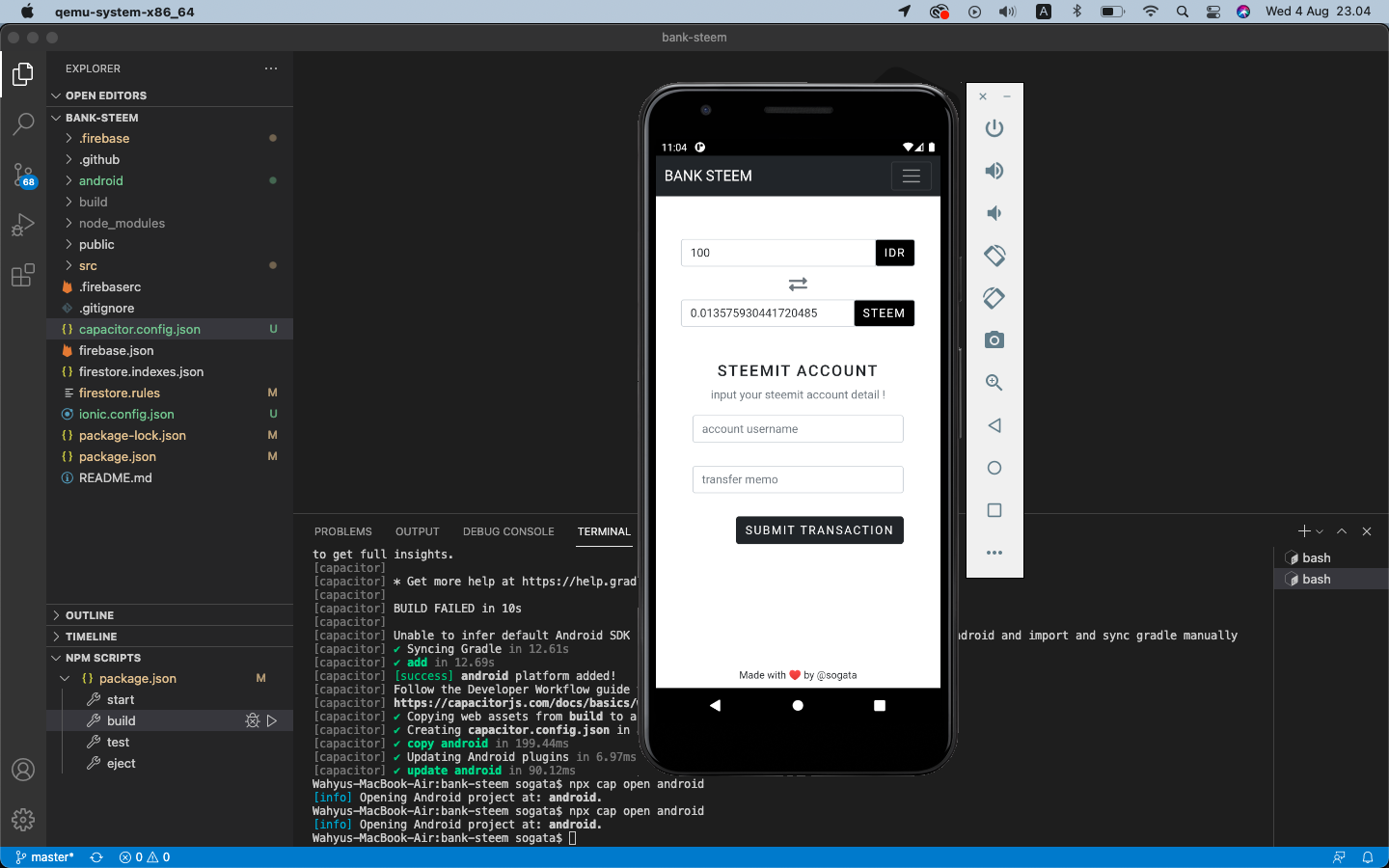
Task: Open the feedback icon in status bar
Action: tap(1339, 857)
